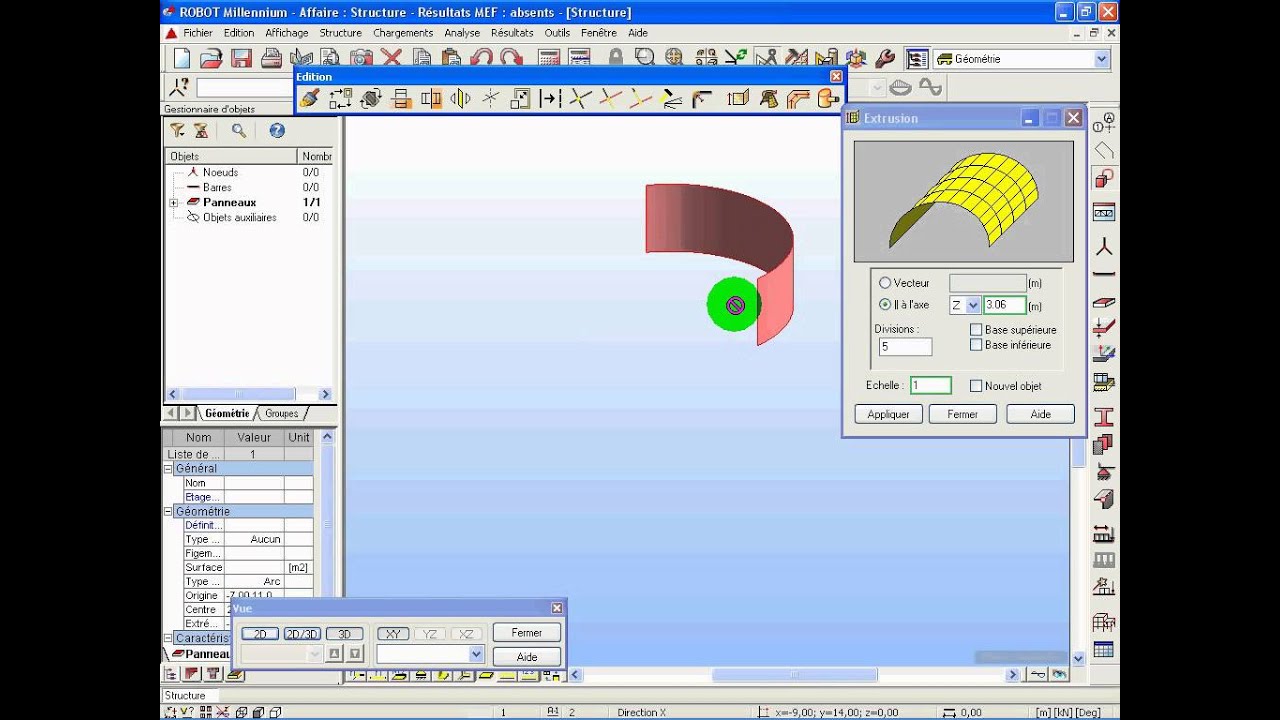Open the Fichier menu
1280x720 pixels.
coord(197,33)
